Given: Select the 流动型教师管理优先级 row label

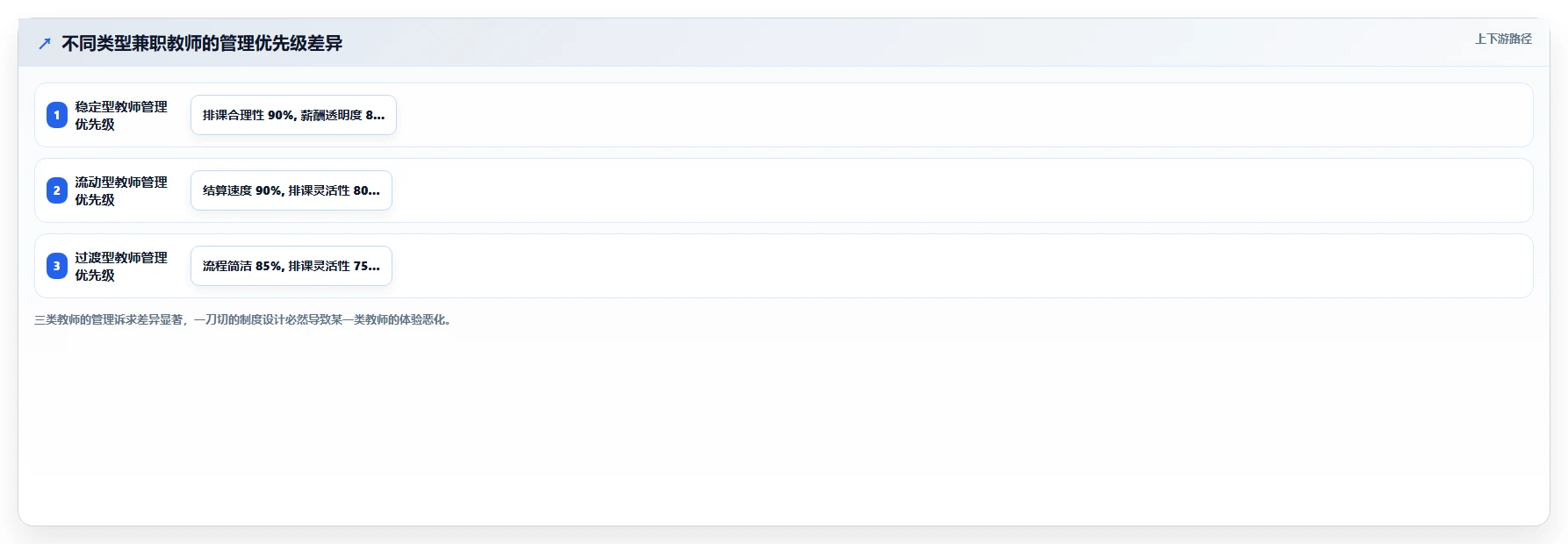Looking at the screenshot, I should click(x=121, y=190).
